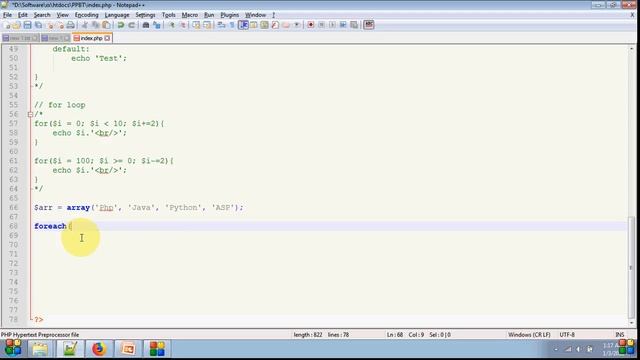Open the Plugins menu

[230, 15]
